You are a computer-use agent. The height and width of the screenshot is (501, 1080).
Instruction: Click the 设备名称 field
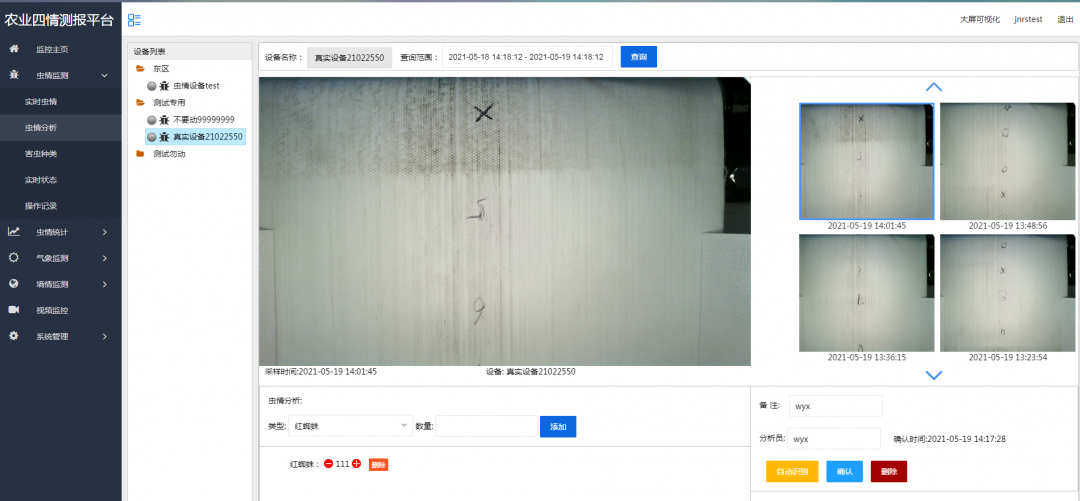pos(349,57)
